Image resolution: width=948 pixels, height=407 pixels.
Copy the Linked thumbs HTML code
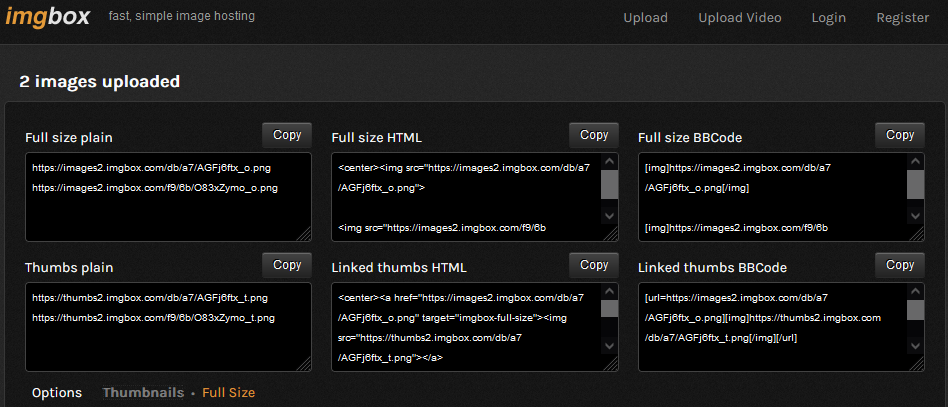[594, 265]
